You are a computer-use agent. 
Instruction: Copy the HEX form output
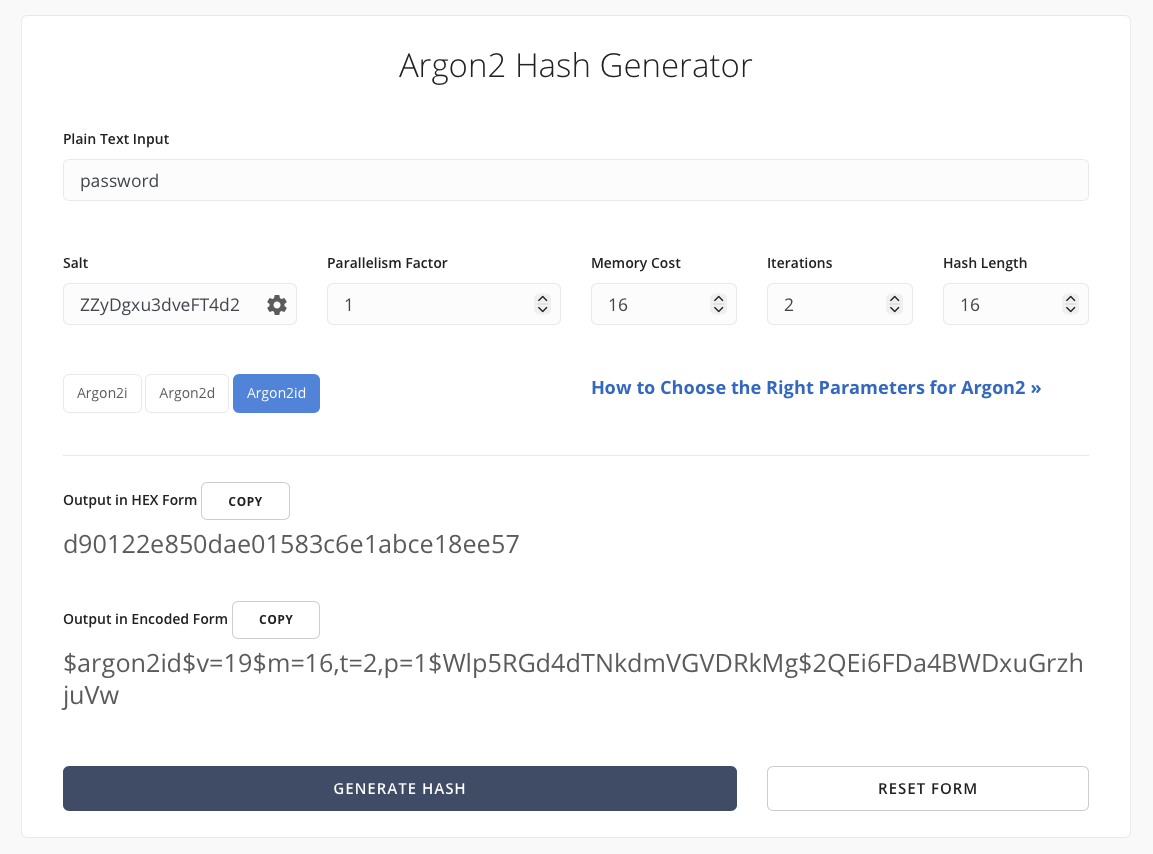click(x=245, y=501)
